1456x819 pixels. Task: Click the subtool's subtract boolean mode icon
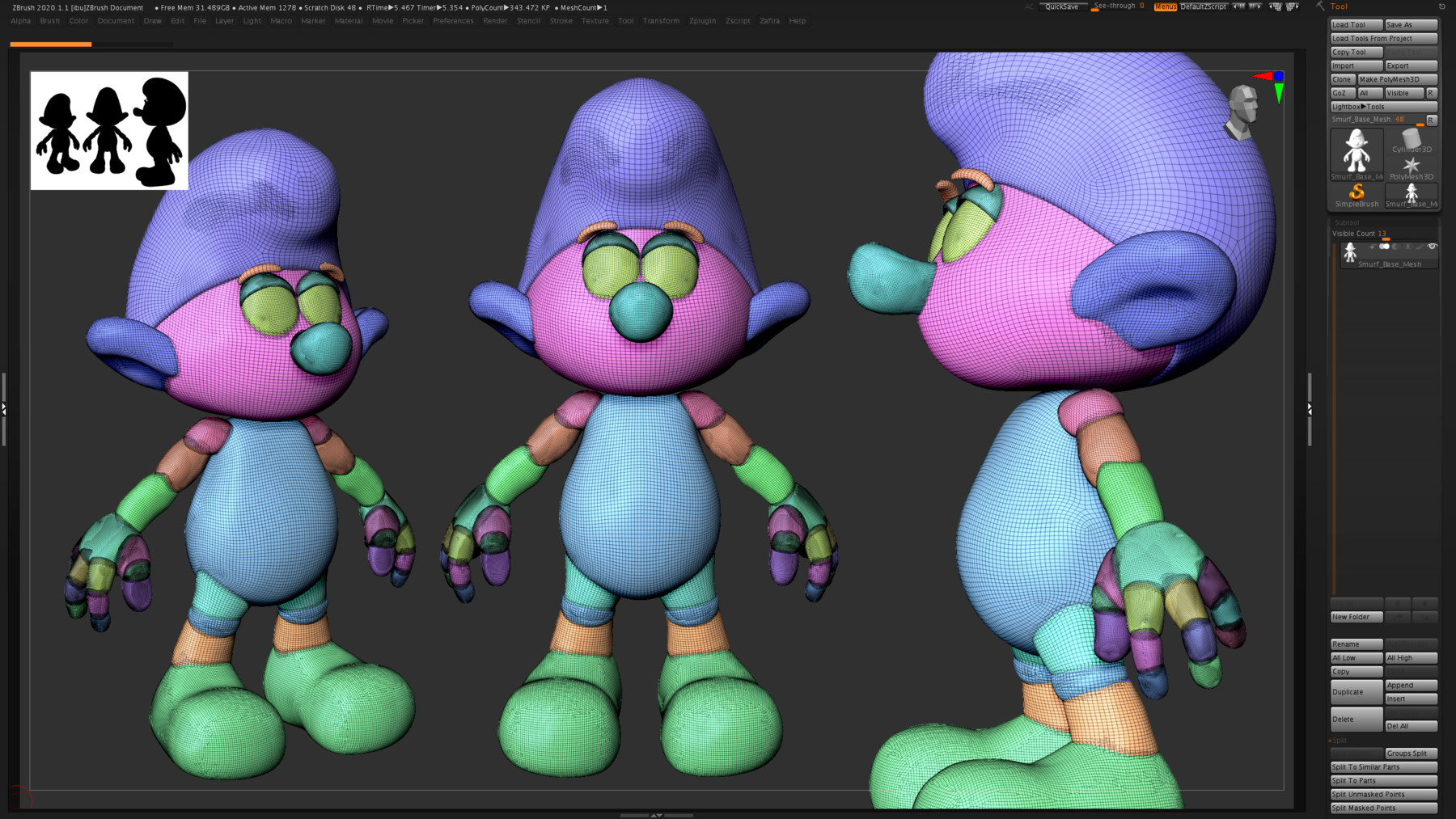coord(1395,247)
